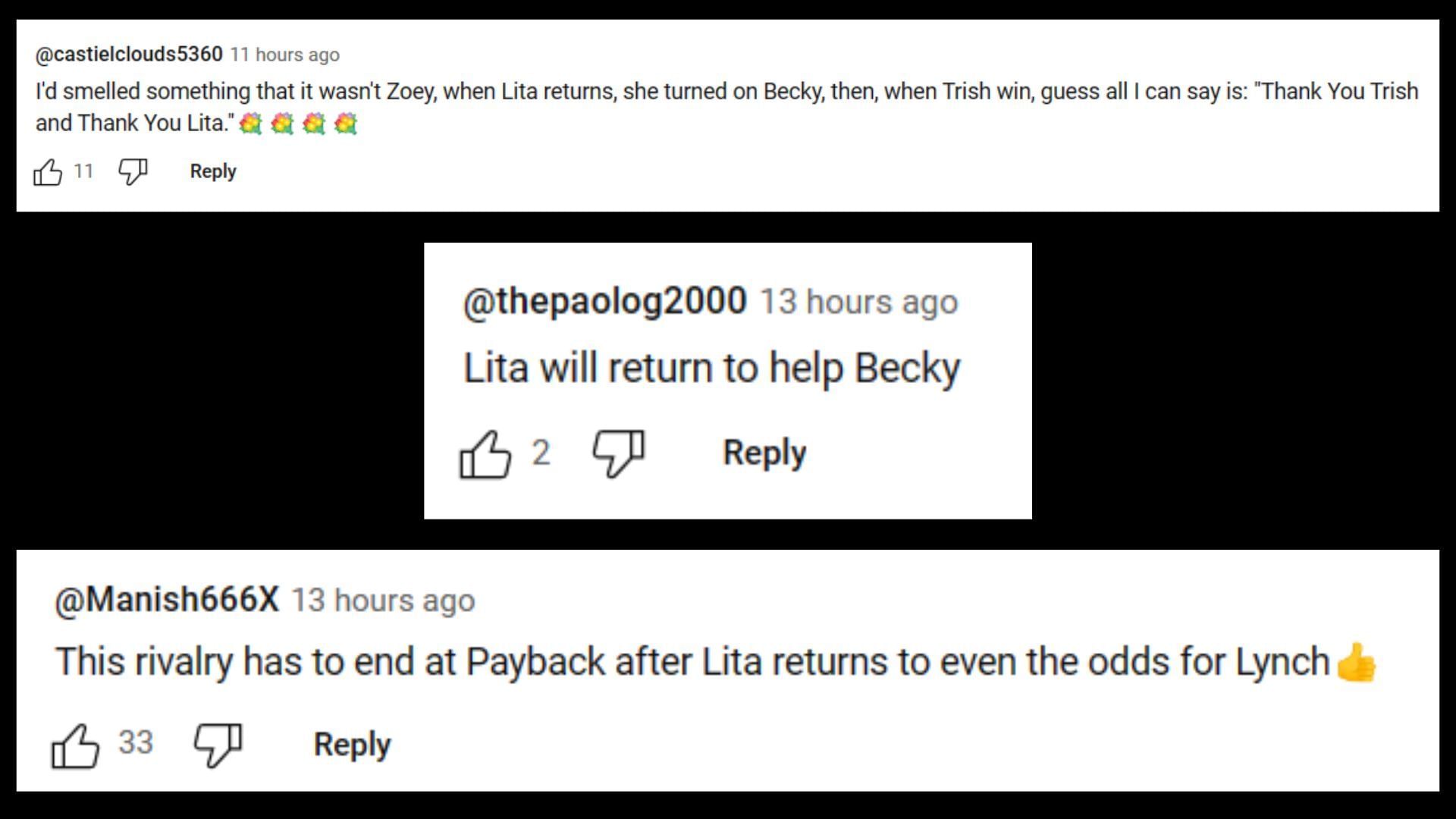Reply to the @castielclouds5360 comment

pyautogui.click(x=213, y=171)
